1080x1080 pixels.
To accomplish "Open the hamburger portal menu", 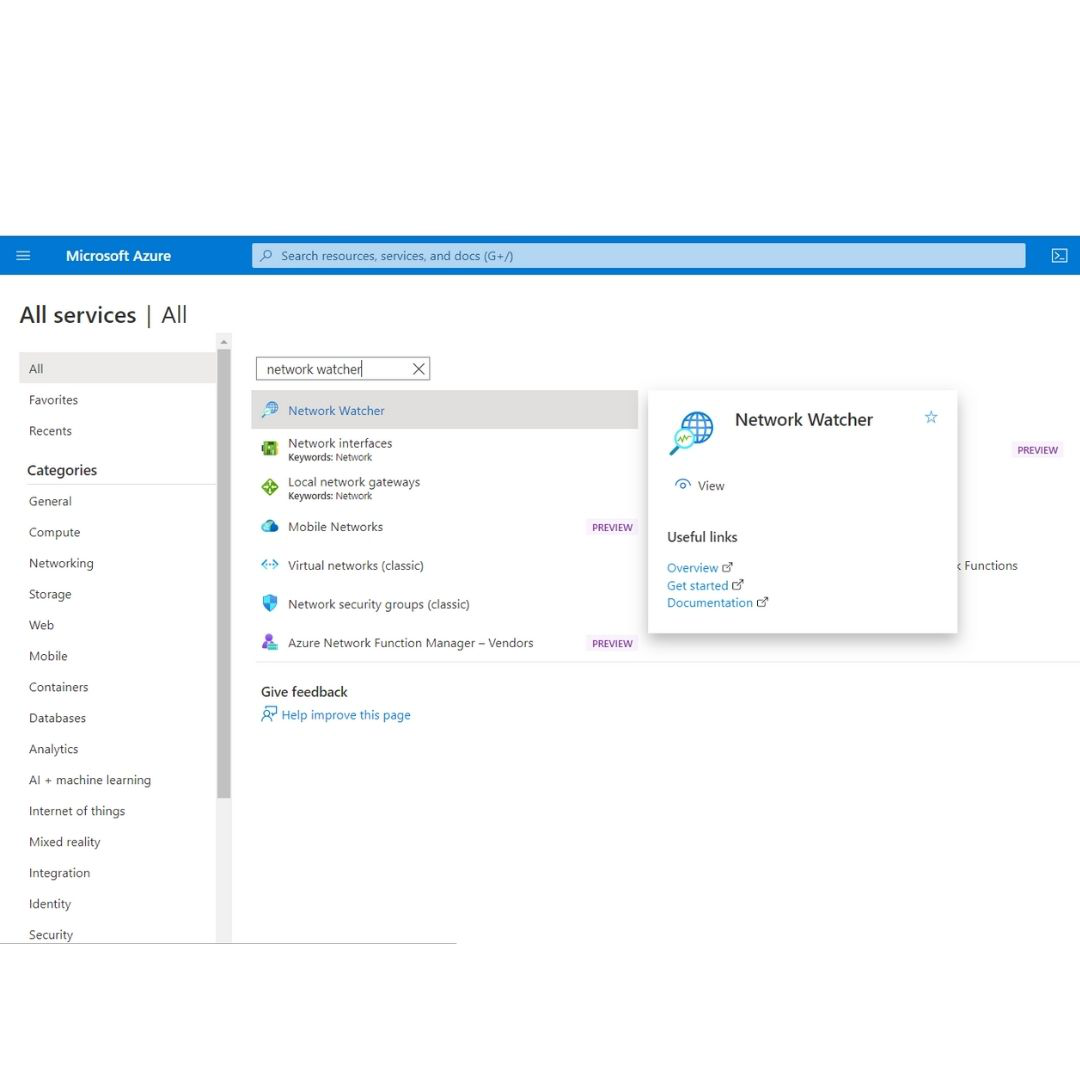I will pos(23,256).
